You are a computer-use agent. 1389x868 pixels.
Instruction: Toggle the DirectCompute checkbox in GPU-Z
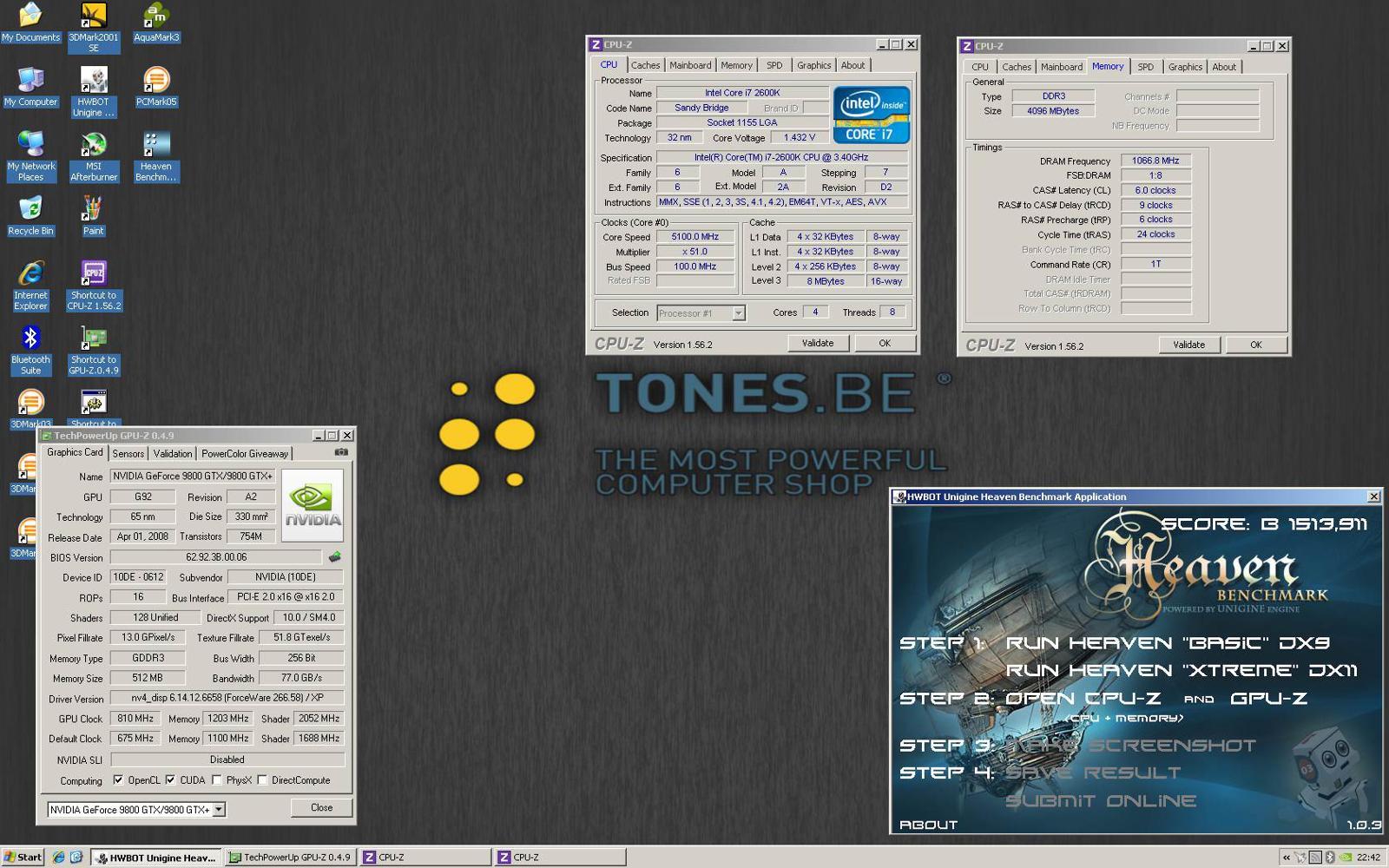coord(261,780)
